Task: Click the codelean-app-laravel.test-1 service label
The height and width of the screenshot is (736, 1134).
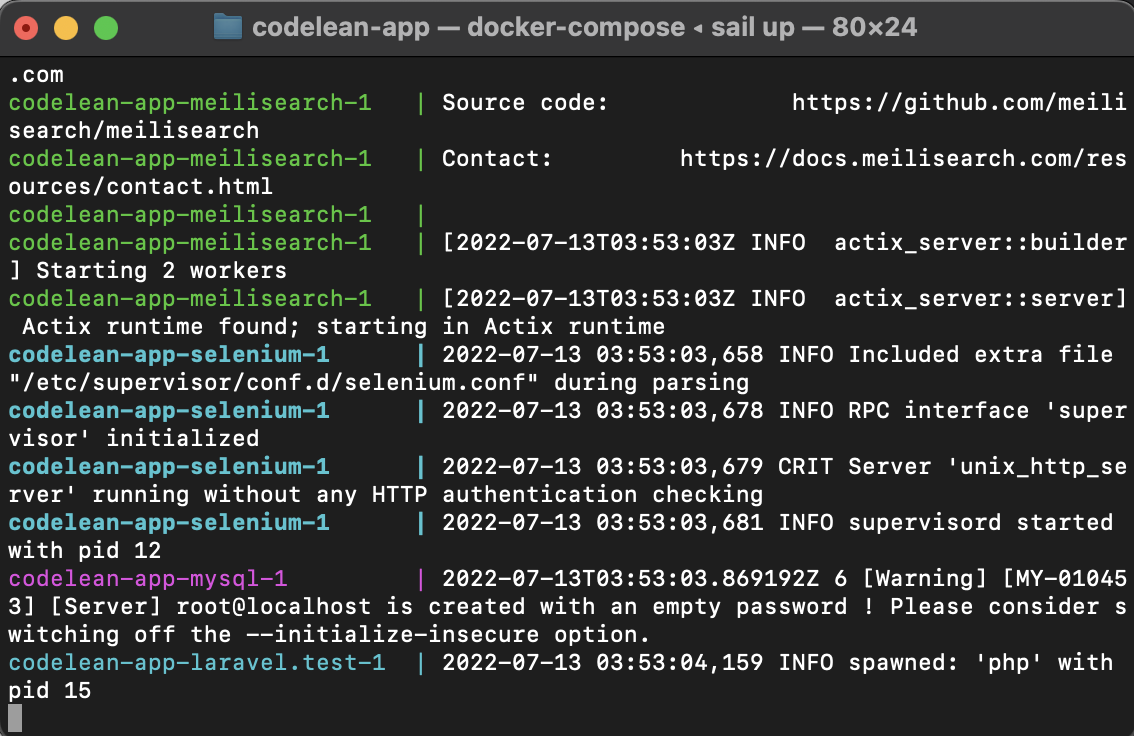Action: click(197, 662)
